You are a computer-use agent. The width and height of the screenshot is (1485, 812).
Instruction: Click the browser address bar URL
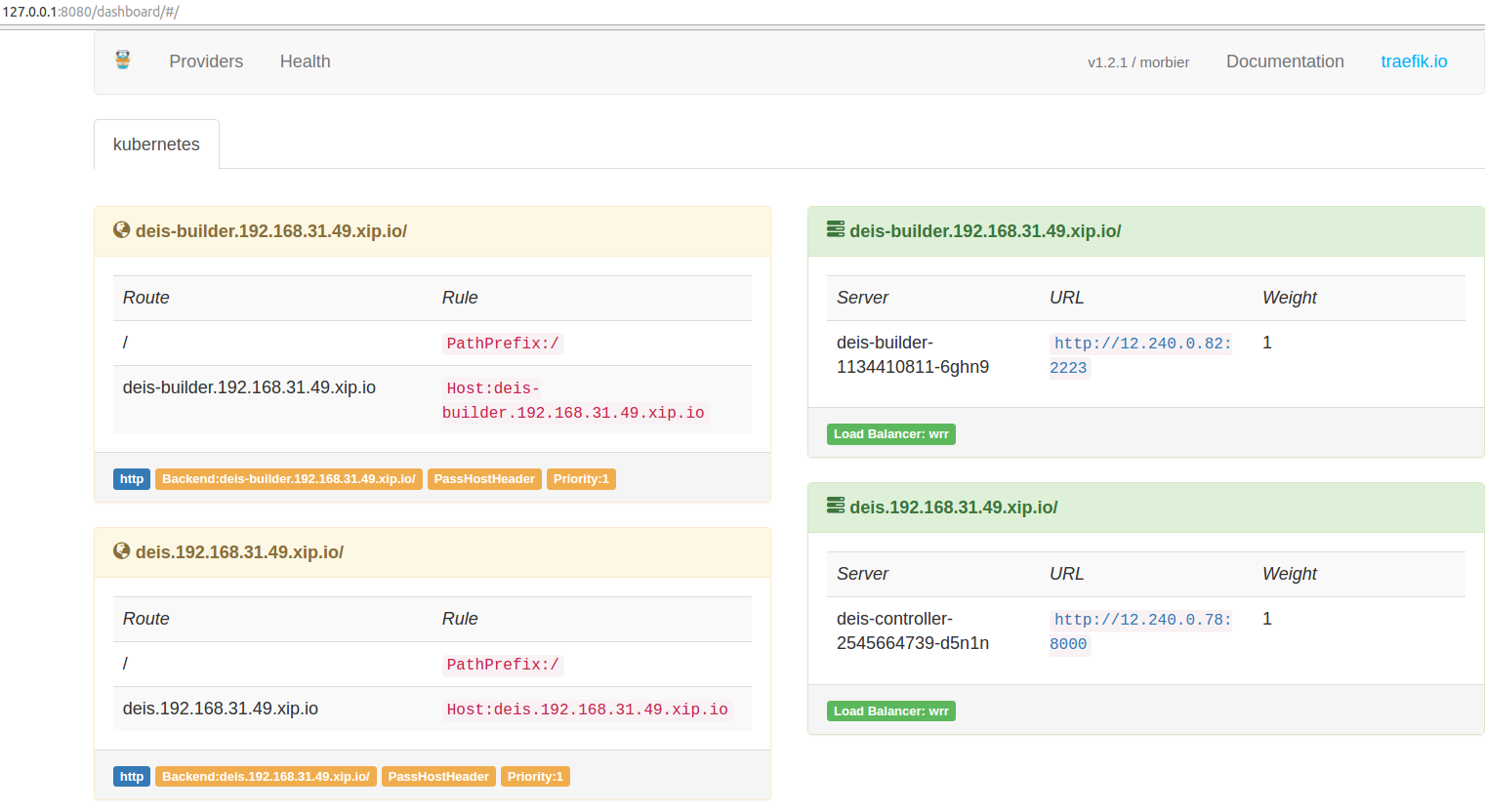click(92, 12)
